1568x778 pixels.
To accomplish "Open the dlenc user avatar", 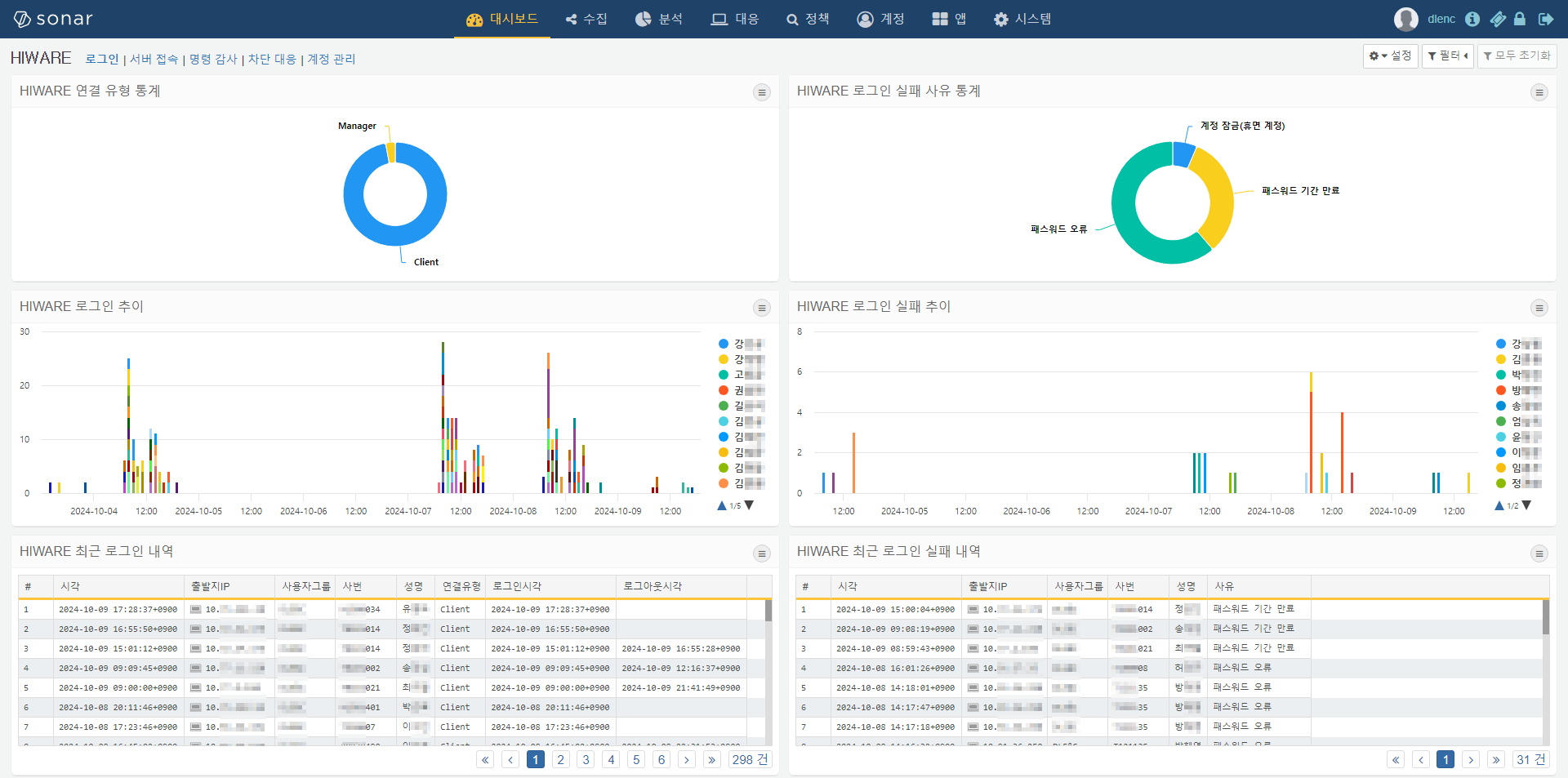I will click(x=1406, y=19).
